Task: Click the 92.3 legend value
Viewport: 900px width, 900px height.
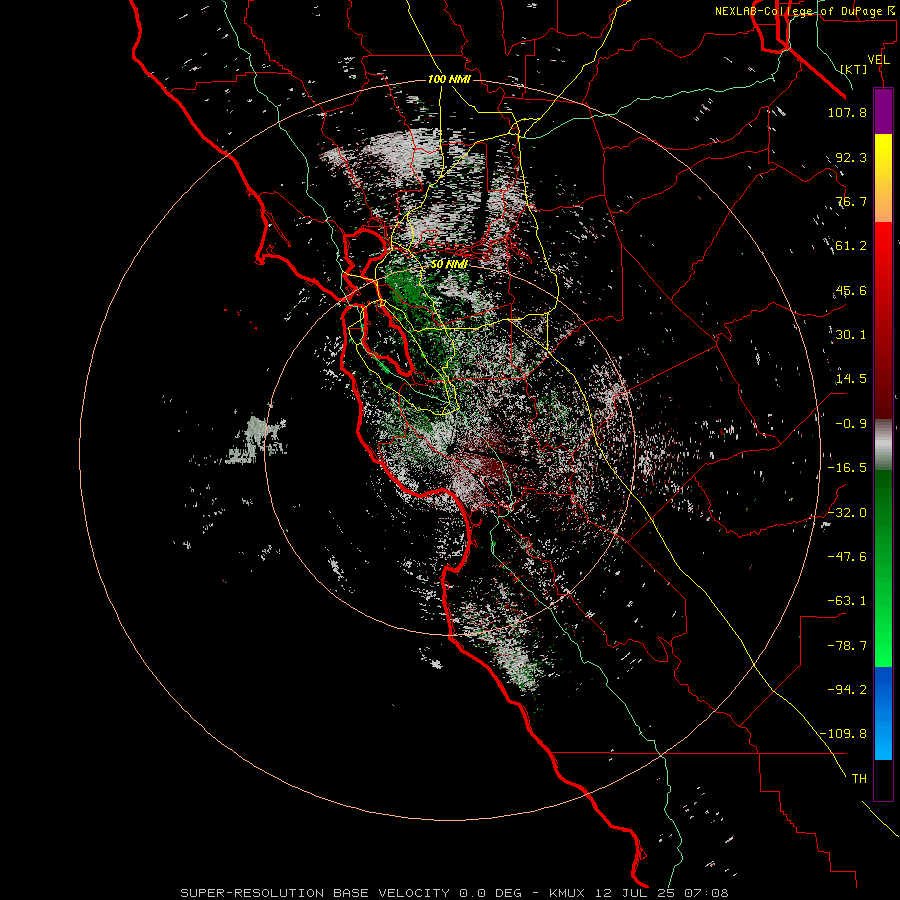Action: click(x=851, y=157)
